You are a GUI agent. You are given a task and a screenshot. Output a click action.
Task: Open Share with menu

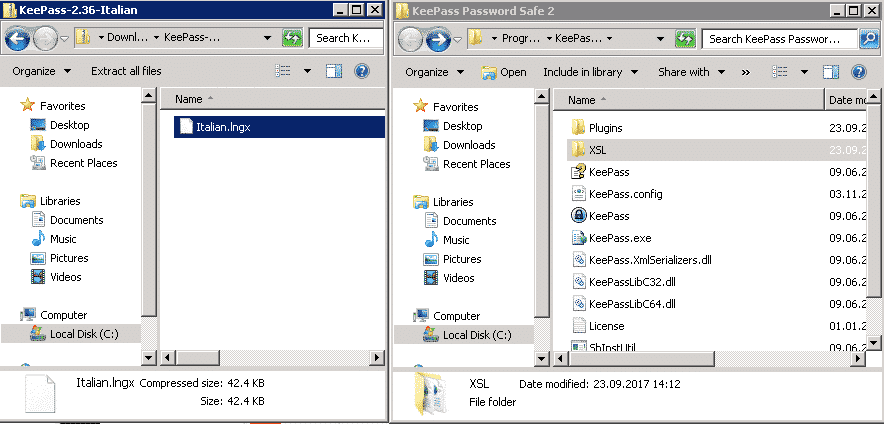tap(691, 72)
